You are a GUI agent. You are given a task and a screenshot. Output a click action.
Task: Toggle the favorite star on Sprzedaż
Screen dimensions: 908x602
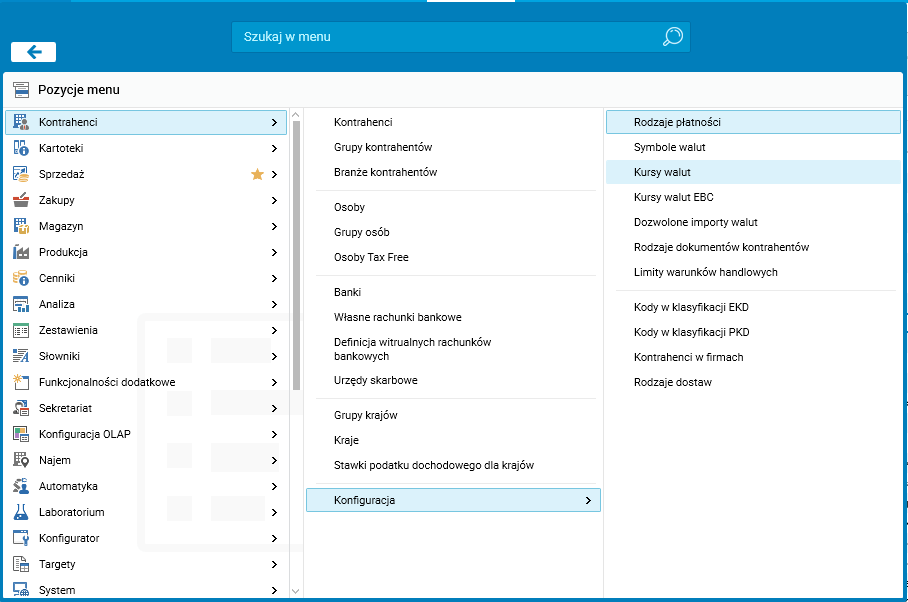tap(257, 174)
